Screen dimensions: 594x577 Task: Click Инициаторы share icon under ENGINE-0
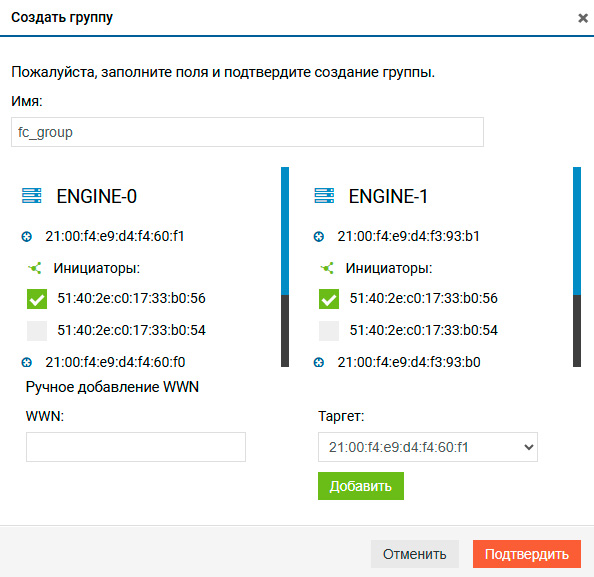point(34,268)
